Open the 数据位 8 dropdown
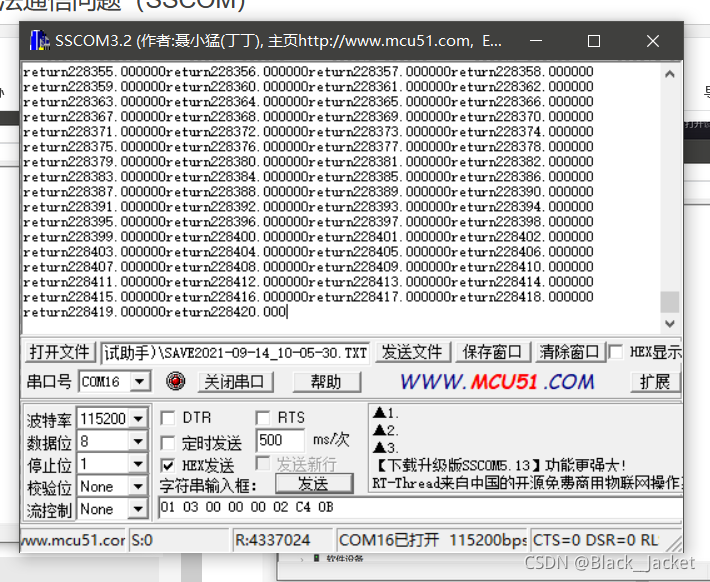The image size is (710, 582). pyautogui.click(x=138, y=441)
